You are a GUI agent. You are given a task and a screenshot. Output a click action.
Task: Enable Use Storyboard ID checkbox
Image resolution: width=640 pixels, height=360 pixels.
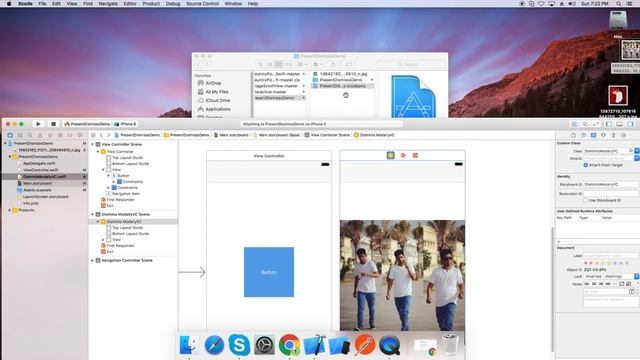(586, 200)
